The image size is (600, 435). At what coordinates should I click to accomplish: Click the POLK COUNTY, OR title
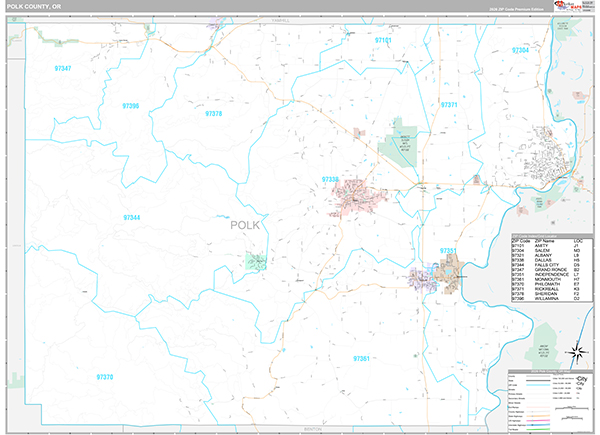pos(38,9)
